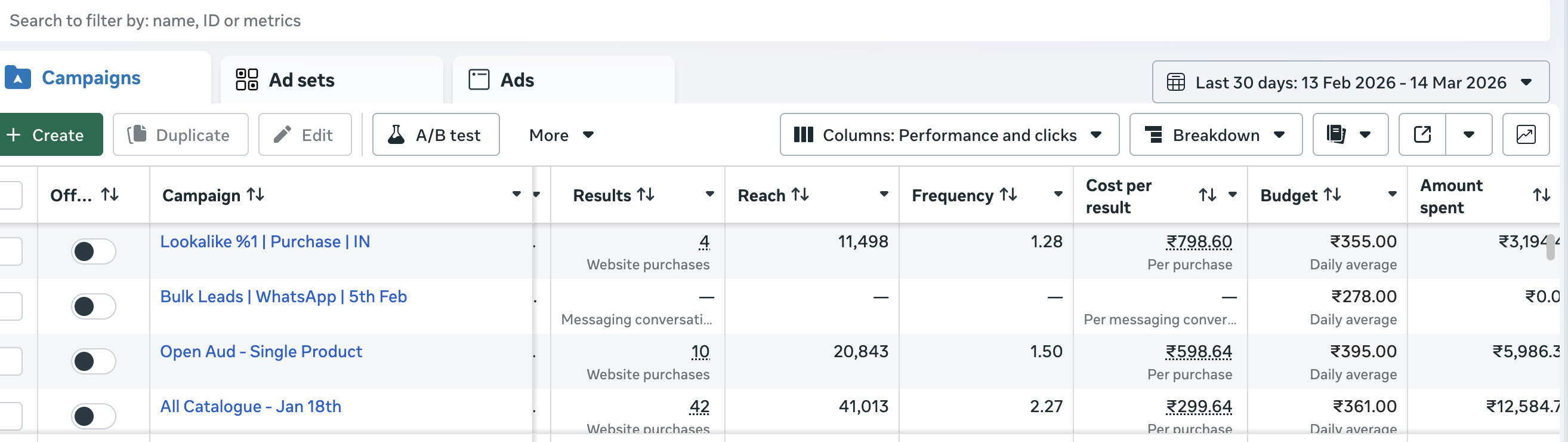This screenshot has height=442, width=1568.
Task: Click the calendar icon in date range
Action: tap(1175, 82)
